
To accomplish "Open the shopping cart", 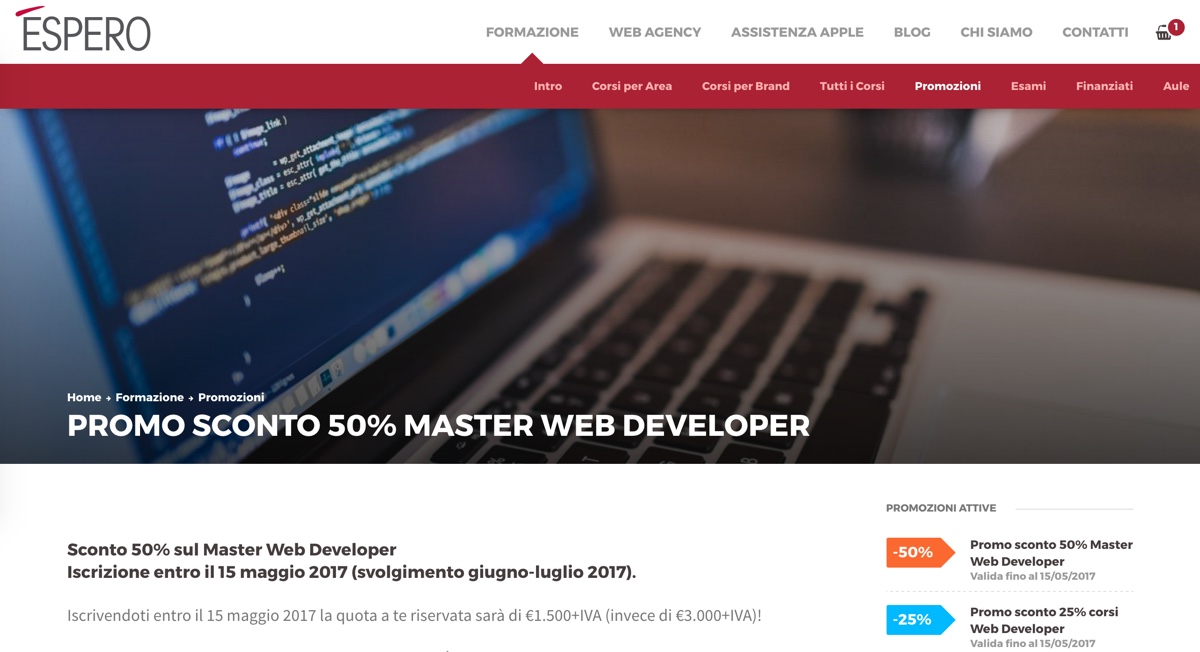I will point(1161,33).
